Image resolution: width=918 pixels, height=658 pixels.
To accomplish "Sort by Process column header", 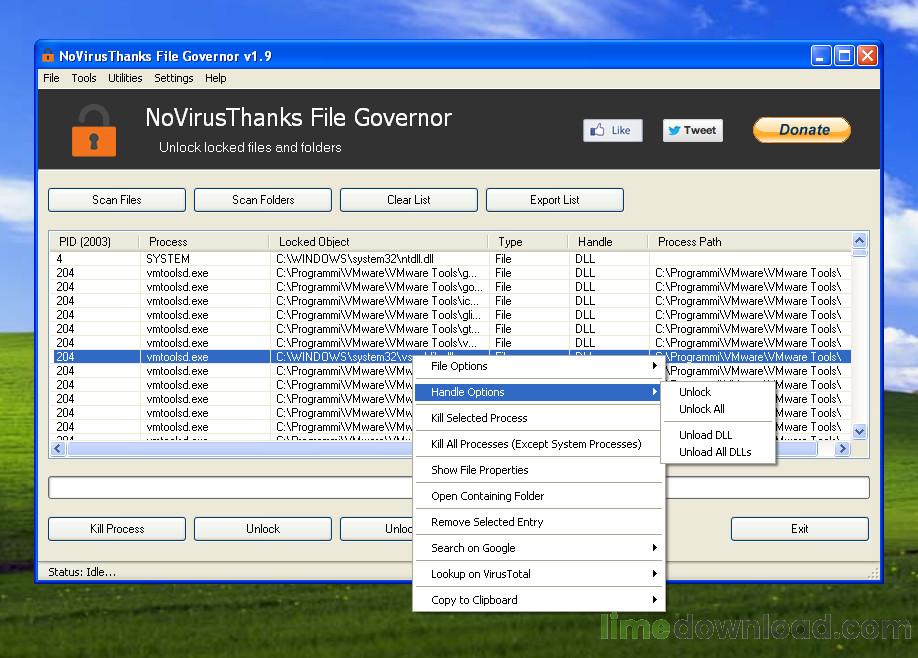I will [204, 242].
